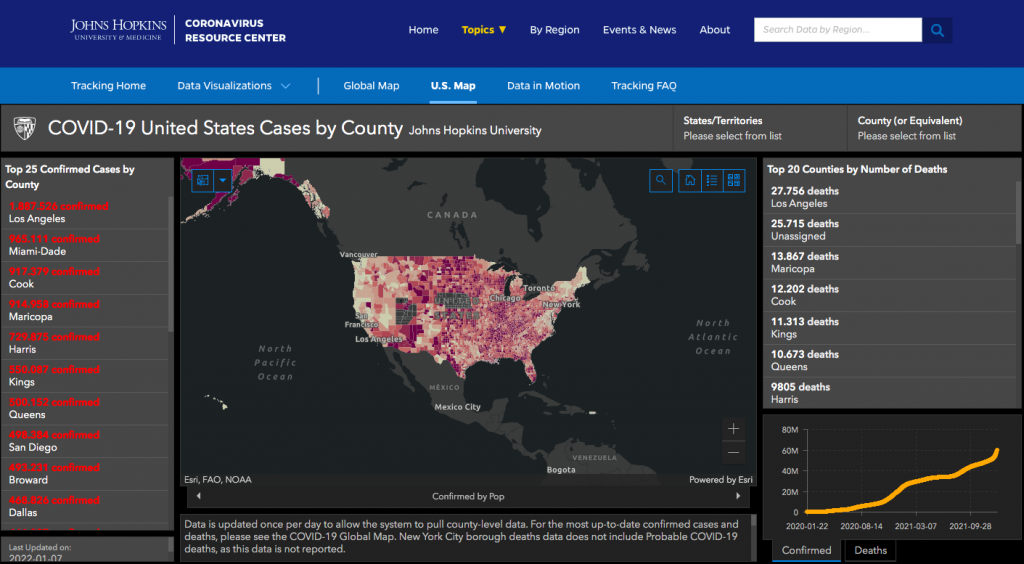The image size is (1024, 564).
Task: Zoom in on the map
Action: [x=734, y=428]
